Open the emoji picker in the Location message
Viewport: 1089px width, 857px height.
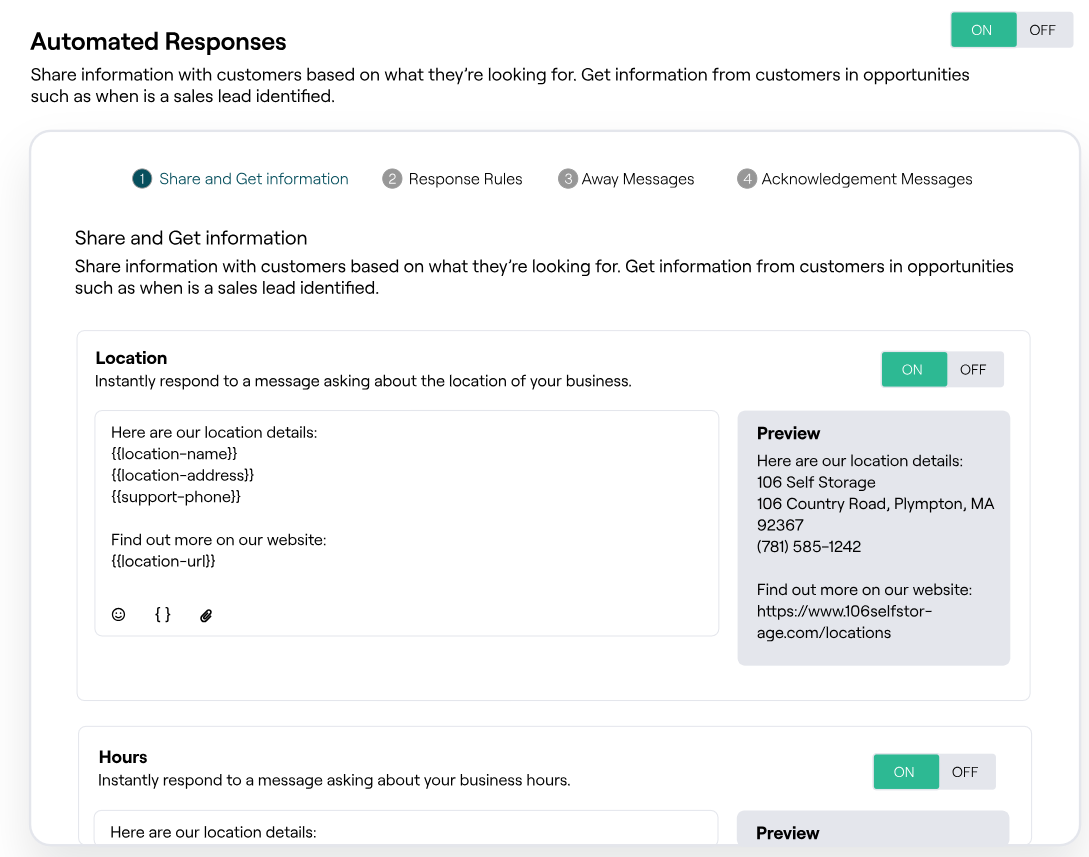(x=118, y=614)
